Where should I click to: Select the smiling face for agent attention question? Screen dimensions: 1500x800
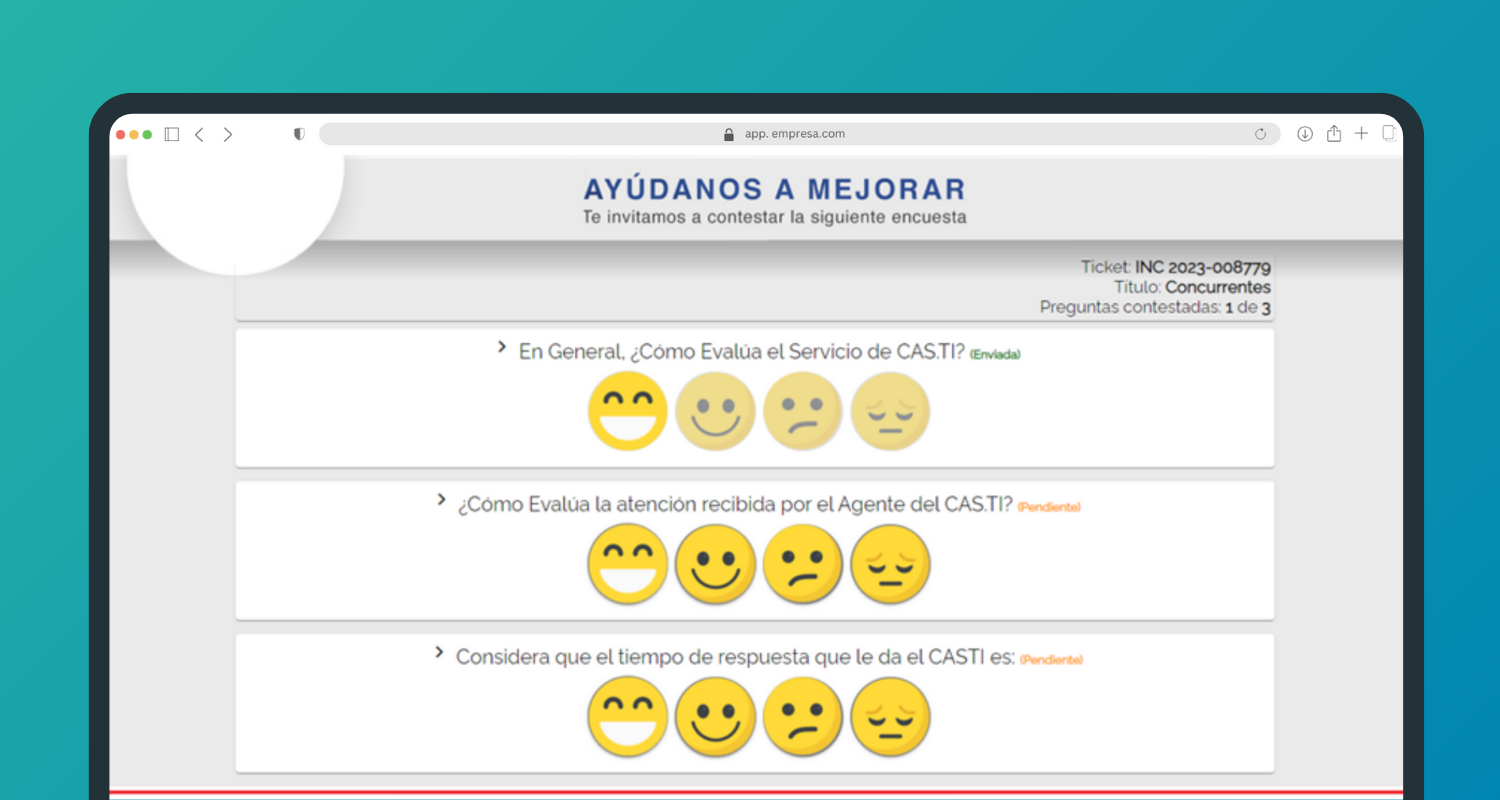point(715,564)
